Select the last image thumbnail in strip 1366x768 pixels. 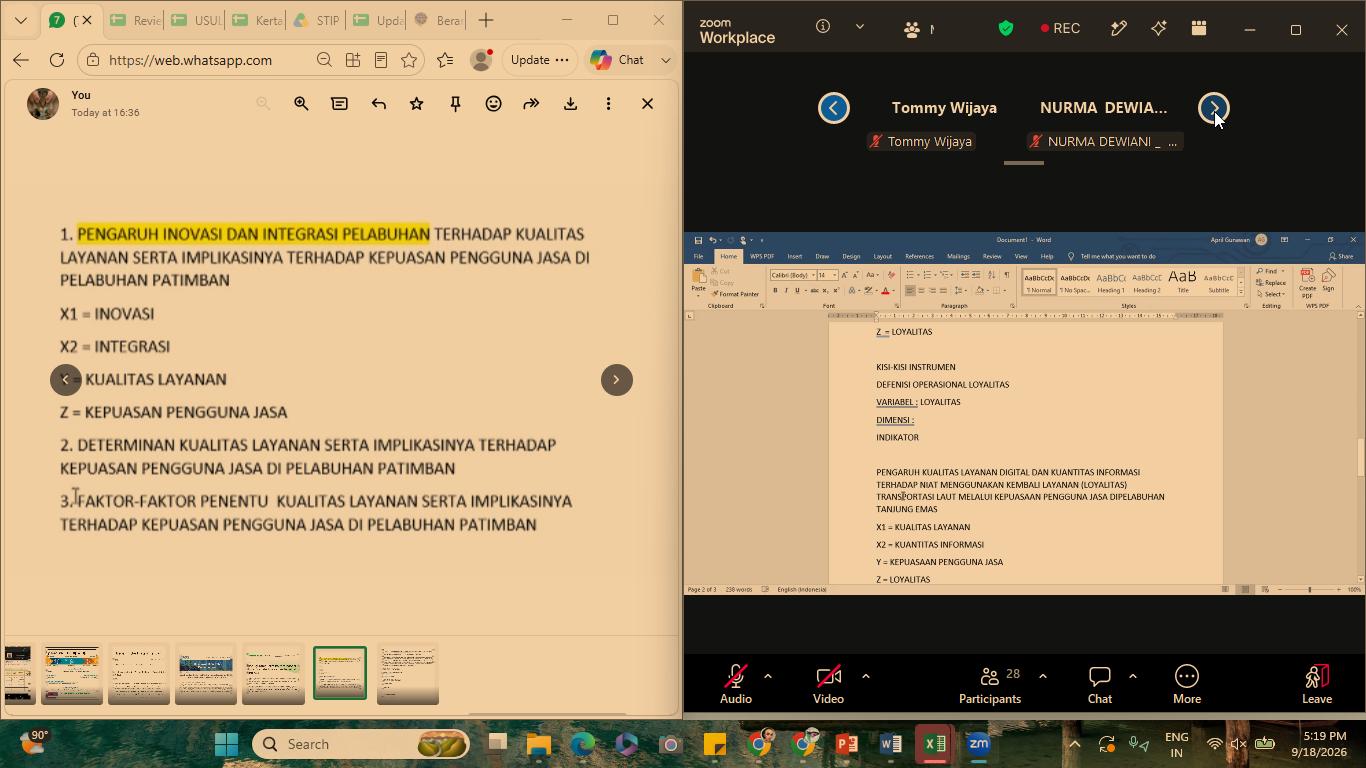pyautogui.click(x=408, y=674)
